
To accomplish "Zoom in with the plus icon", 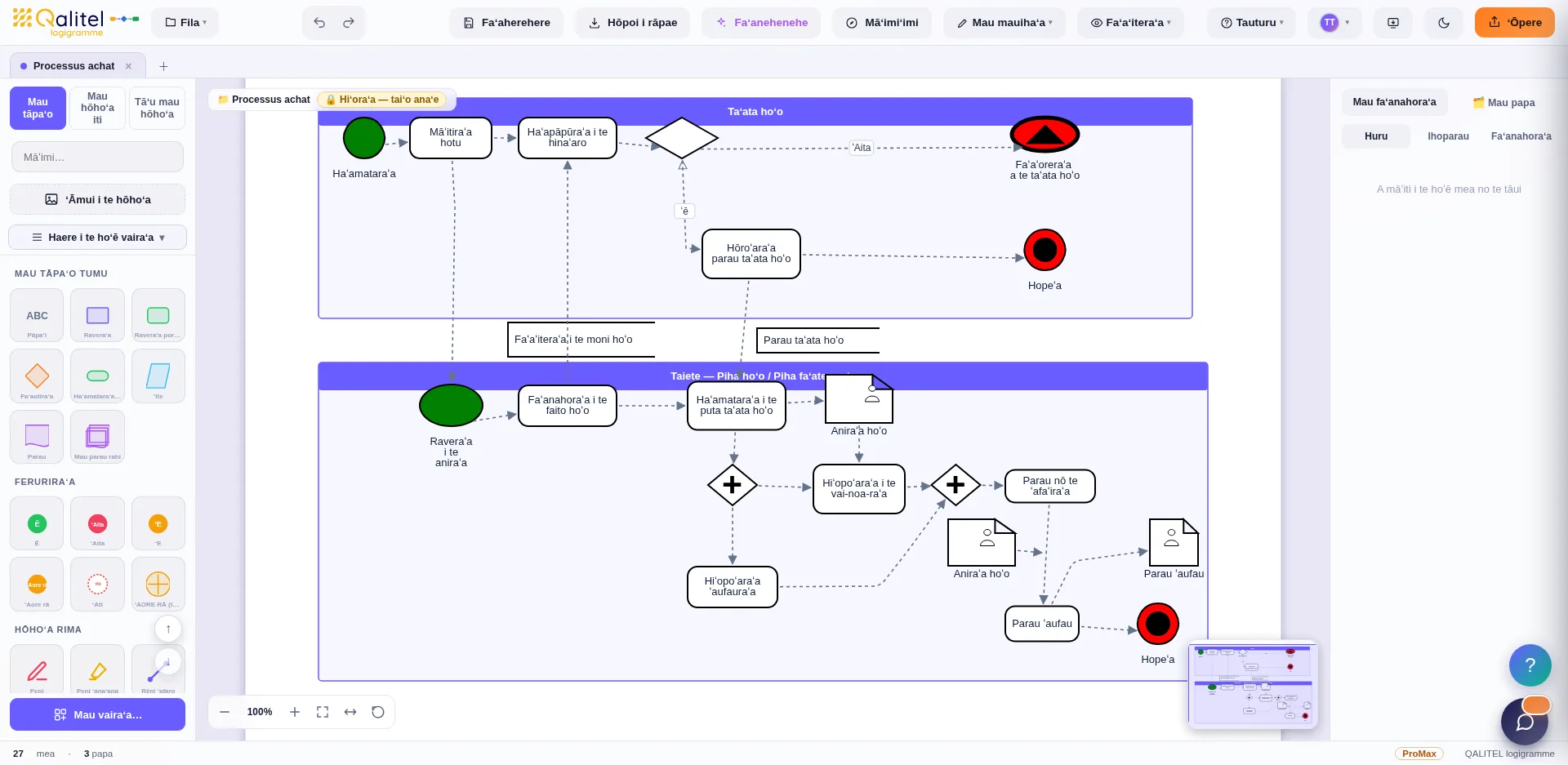I will [x=295, y=712].
